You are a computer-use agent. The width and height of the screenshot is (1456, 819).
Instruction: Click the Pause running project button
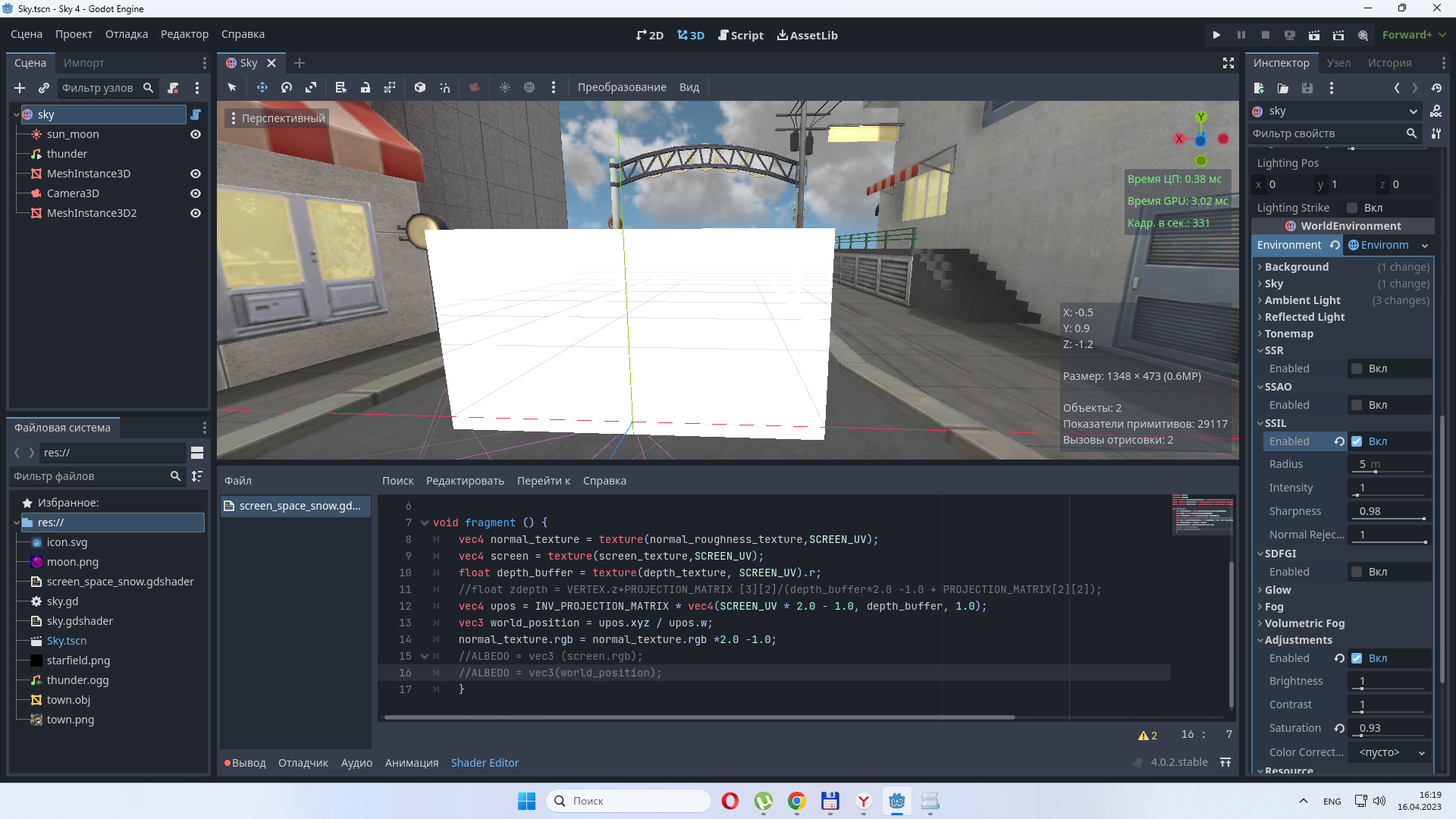[1241, 35]
